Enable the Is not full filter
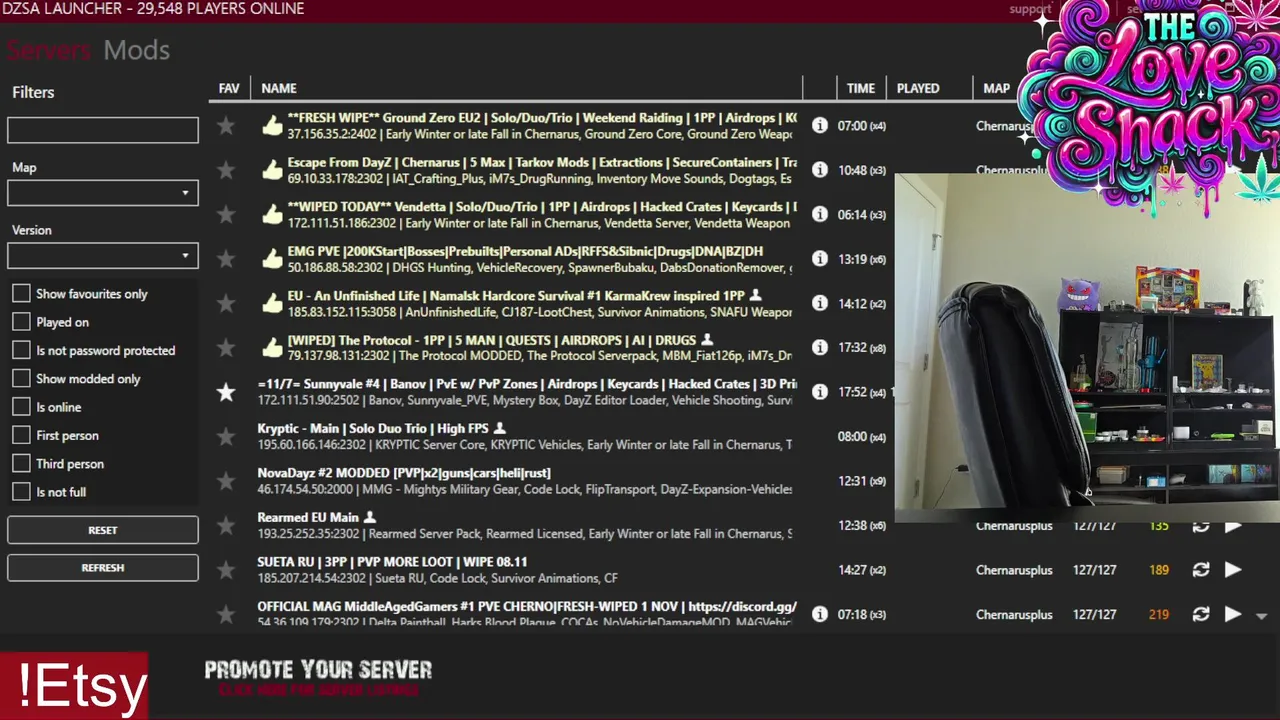The image size is (1280, 720). pyautogui.click(x=21, y=492)
